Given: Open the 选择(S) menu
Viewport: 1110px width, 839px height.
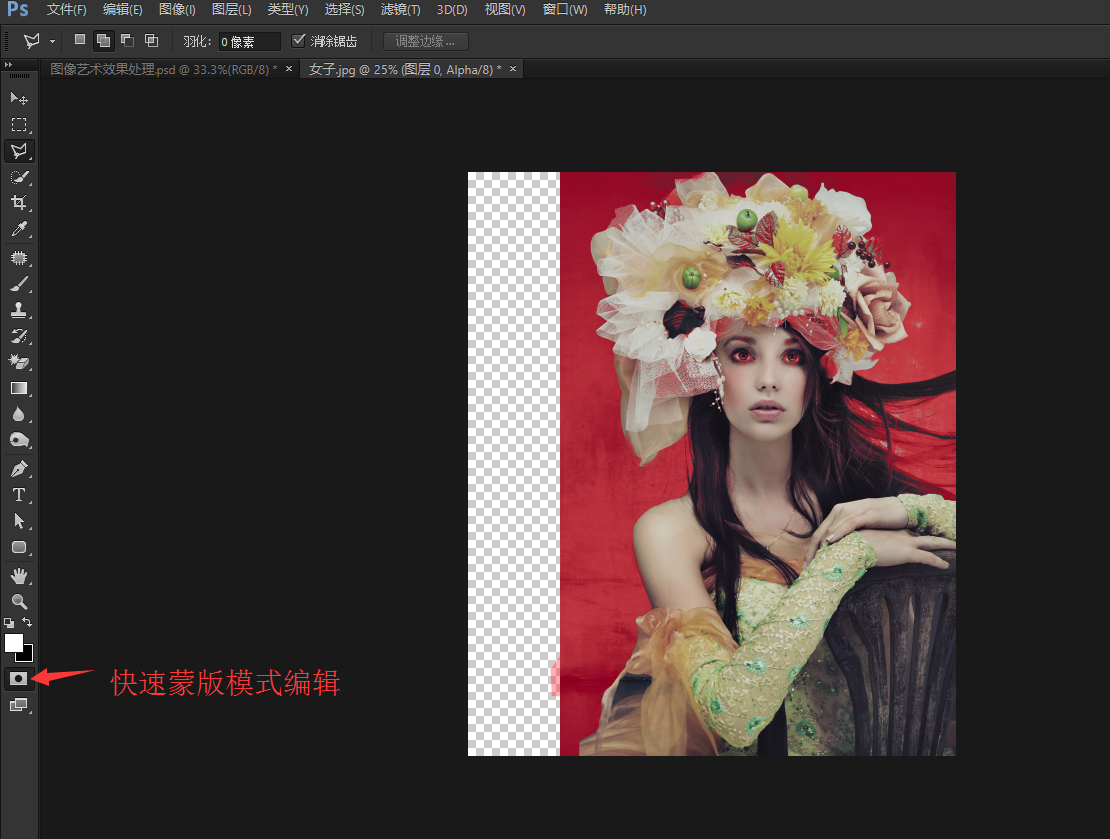Looking at the screenshot, I should point(344,9).
